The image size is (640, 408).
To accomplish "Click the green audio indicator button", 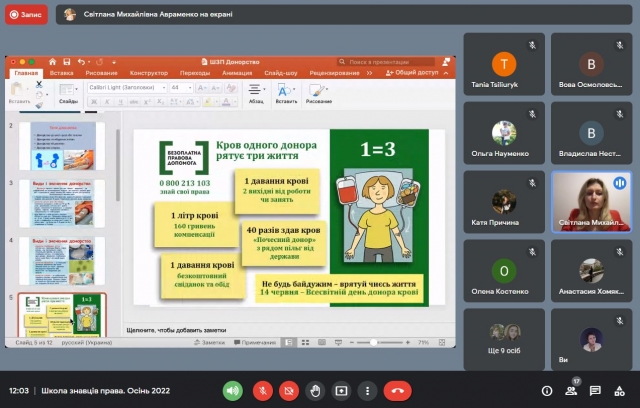I will (x=233, y=390).
